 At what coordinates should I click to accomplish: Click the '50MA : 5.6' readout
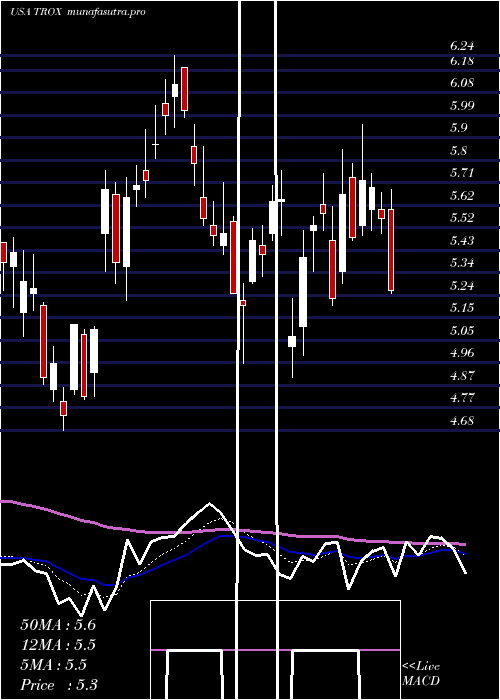58,625
